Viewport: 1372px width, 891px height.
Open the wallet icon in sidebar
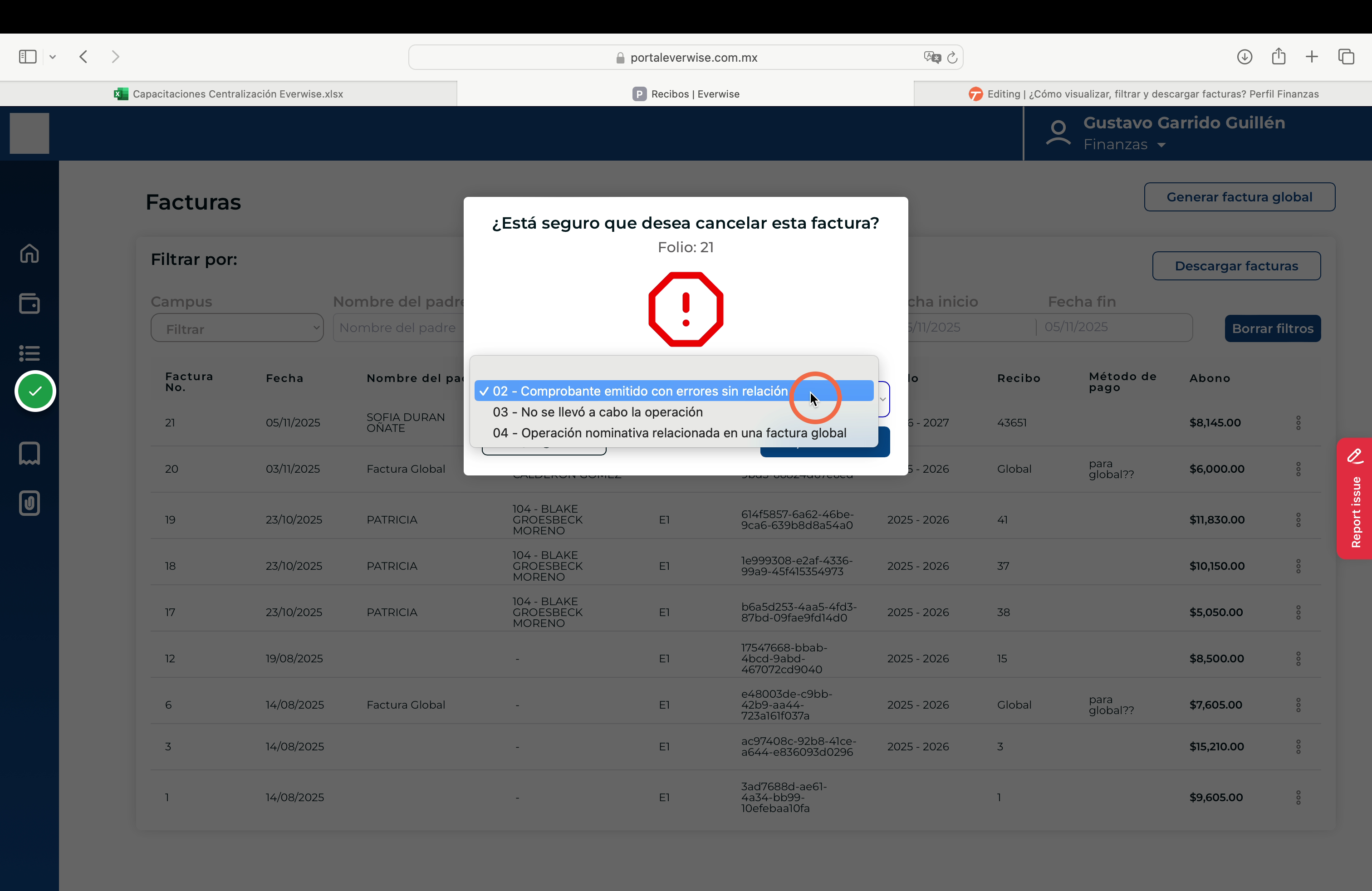coord(29,303)
